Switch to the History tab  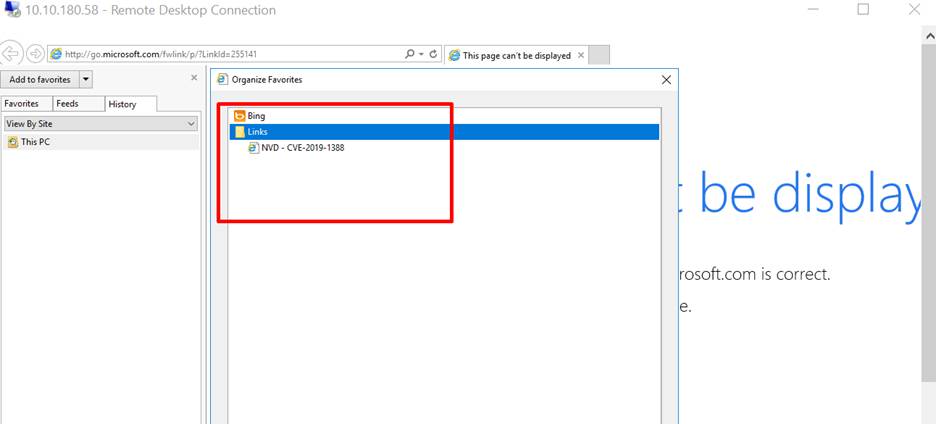coord(122,104)
